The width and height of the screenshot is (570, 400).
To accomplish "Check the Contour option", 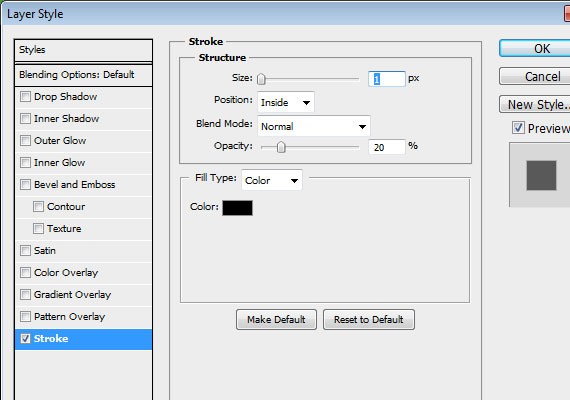I will pyautogui.click(x=38, y=207).
